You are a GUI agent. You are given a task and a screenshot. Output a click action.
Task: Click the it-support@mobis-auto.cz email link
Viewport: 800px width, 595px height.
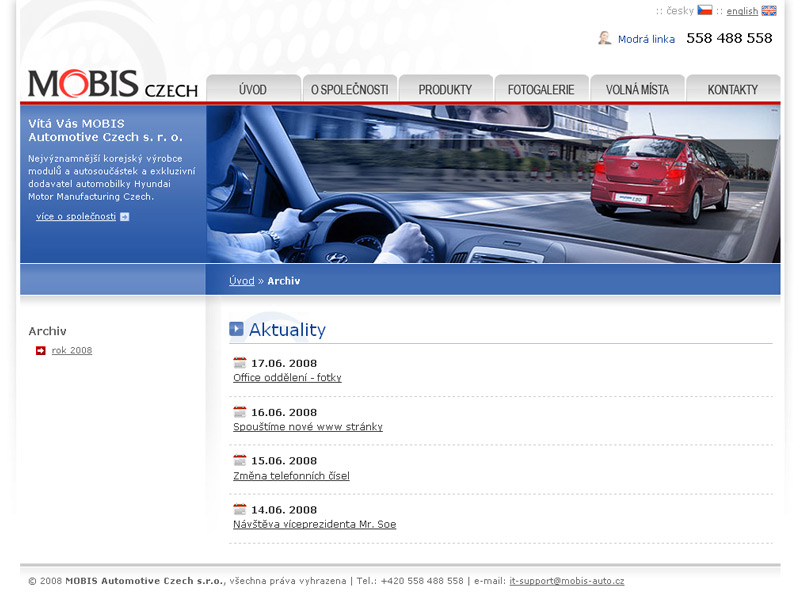click(x=567, y=581)
